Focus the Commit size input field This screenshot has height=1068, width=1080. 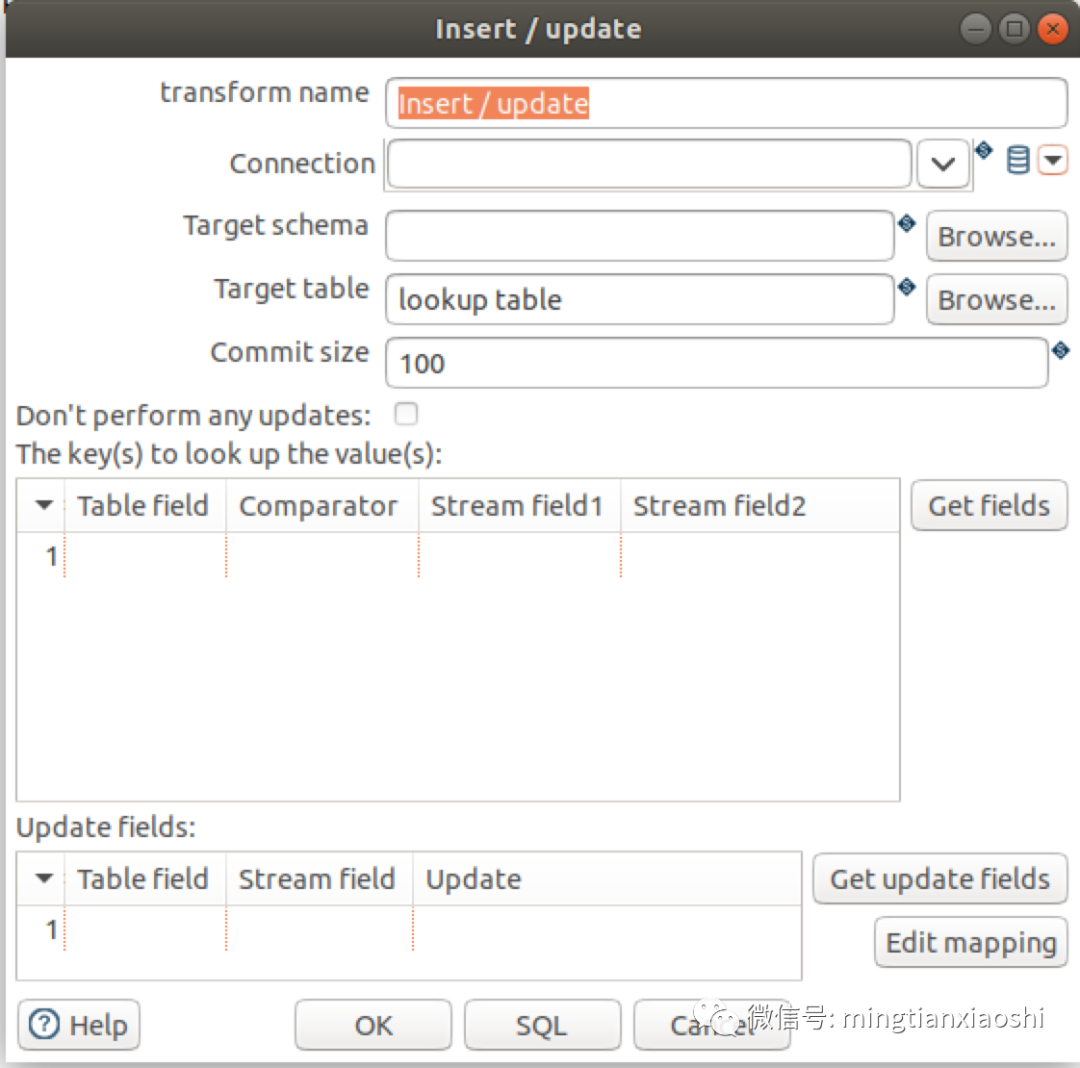[716, 363]
